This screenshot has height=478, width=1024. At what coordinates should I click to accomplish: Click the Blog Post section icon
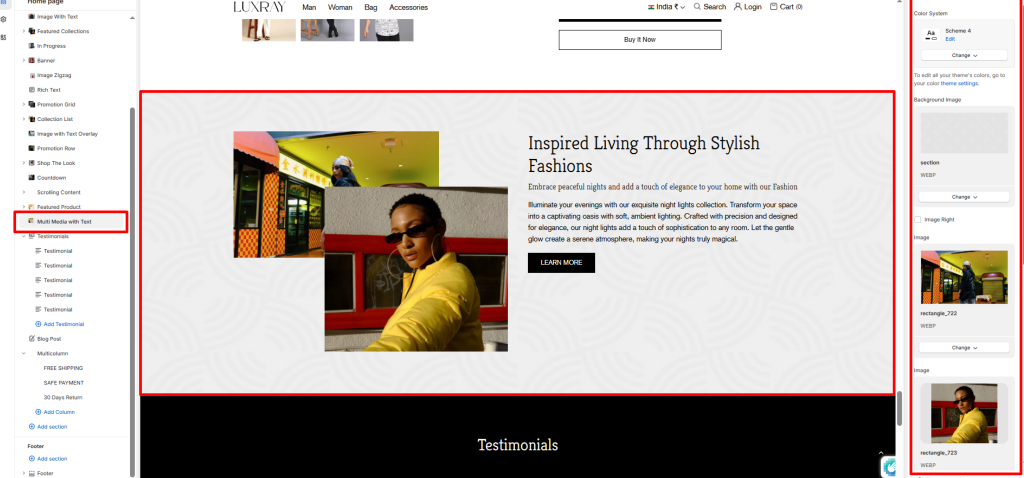[31, 339]
